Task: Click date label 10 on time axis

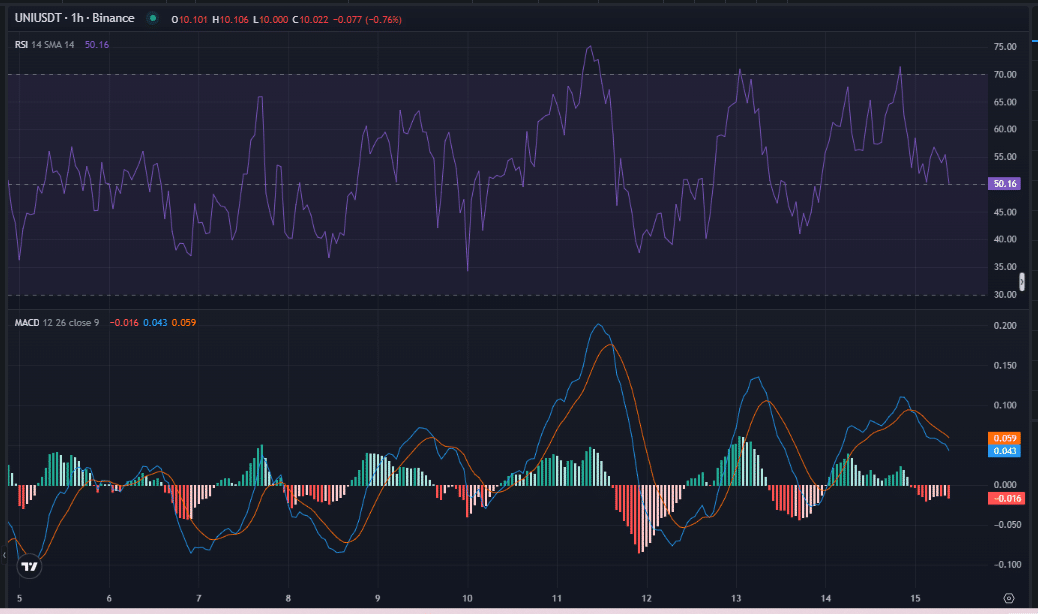Action: [467, 598]
